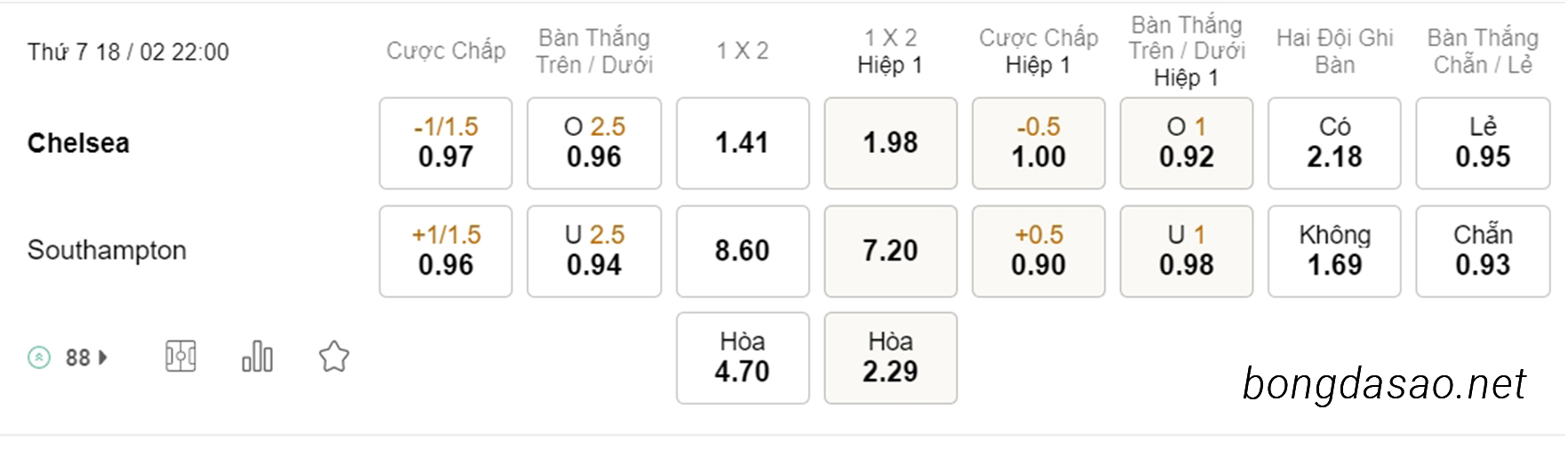
Task: Choose the first-half draw Hòa 2.29
Action: (x=891, y=358)
